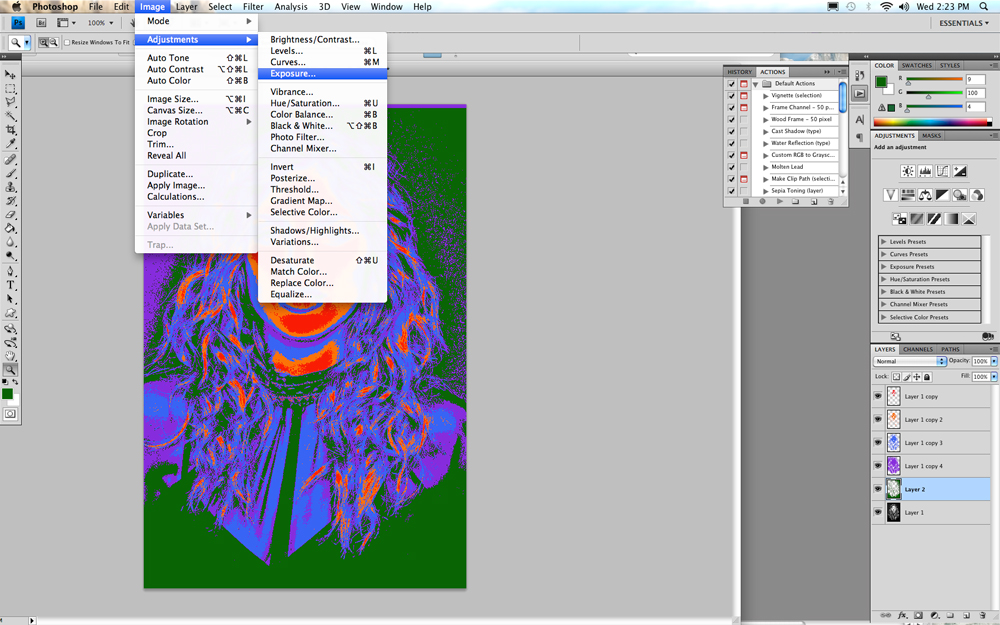Switch to the Channels tab
The height and width of the screenshot is (625, 1000).
click(918, 349)
